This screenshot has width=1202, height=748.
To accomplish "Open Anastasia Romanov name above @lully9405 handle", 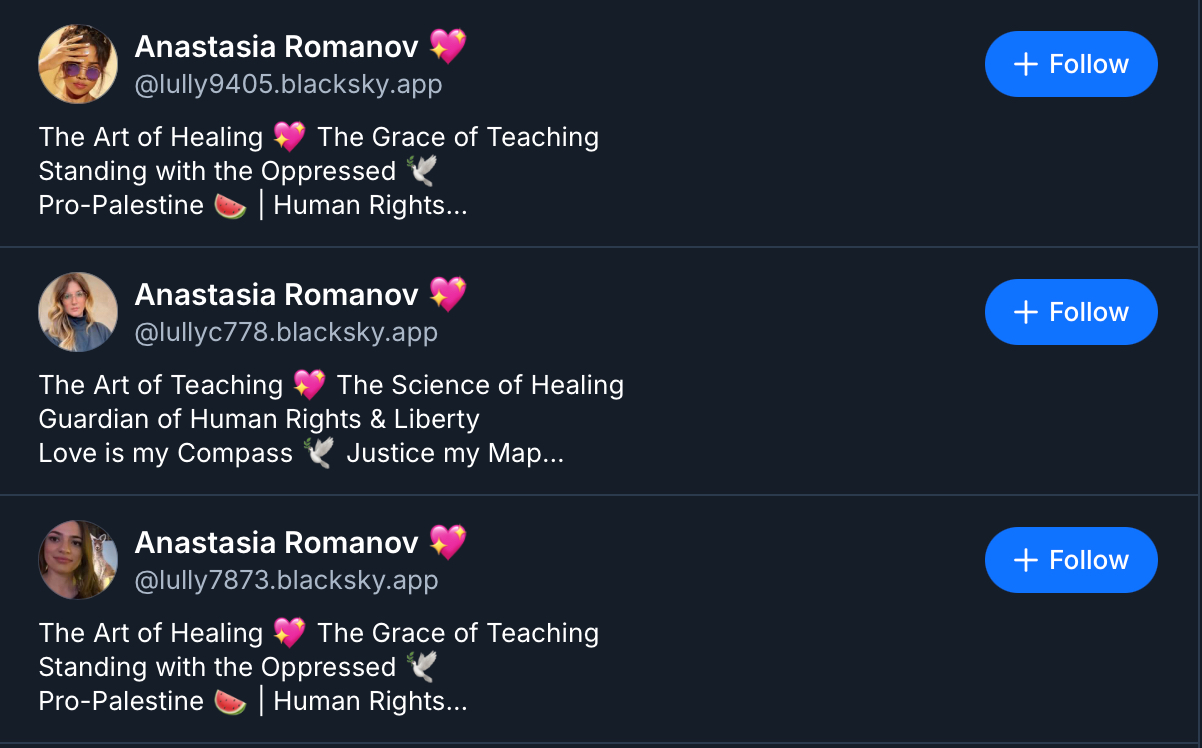I will pos(276,46).
